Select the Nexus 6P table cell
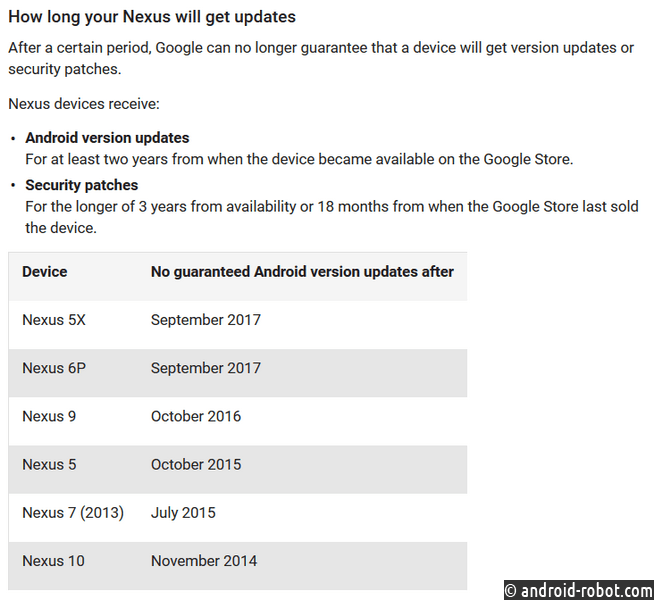The image size is (654, 600). coord(54,368)
